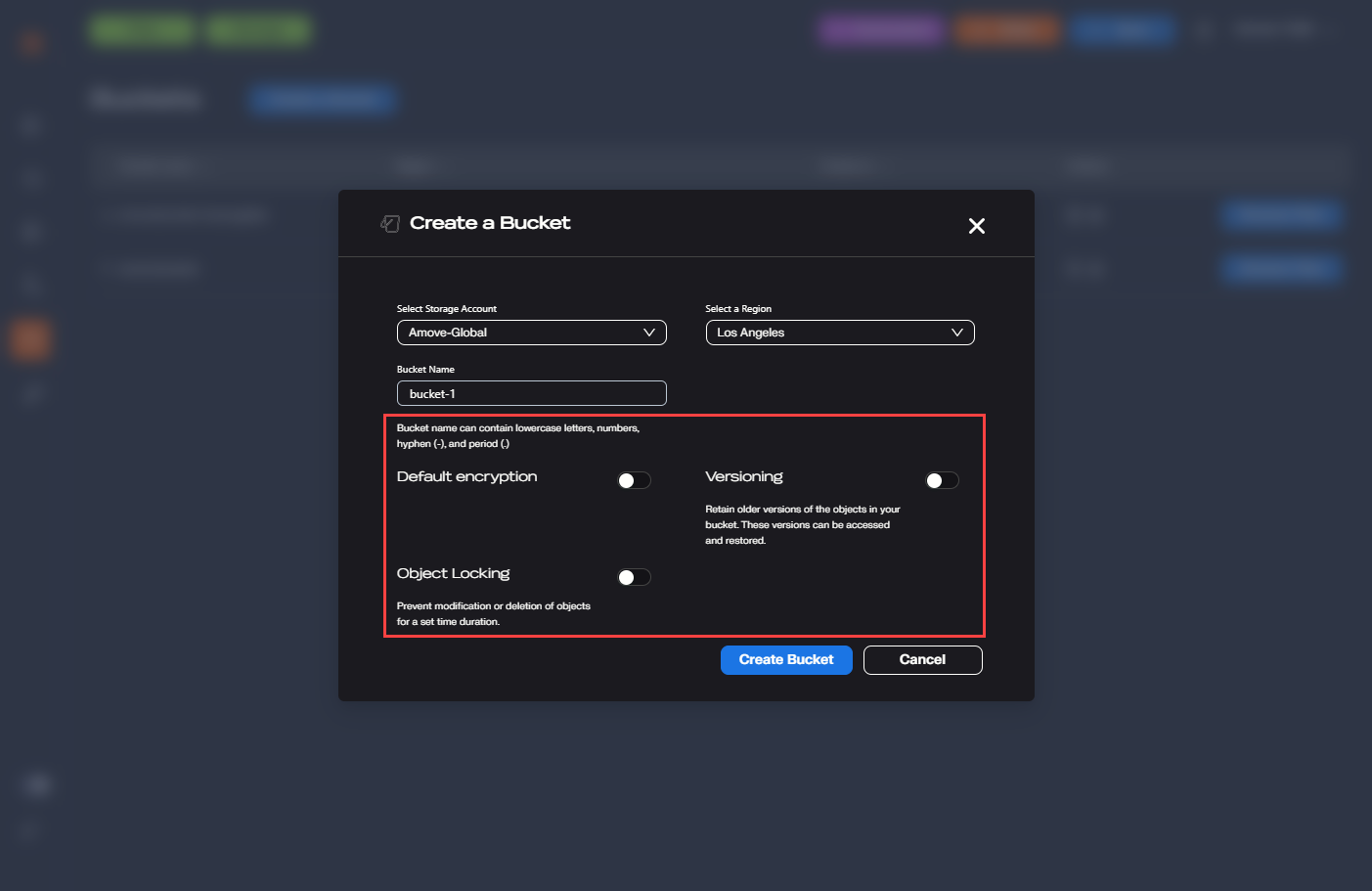
Task: Close the Create a Bucket dialog
Action: coord(976,226)
